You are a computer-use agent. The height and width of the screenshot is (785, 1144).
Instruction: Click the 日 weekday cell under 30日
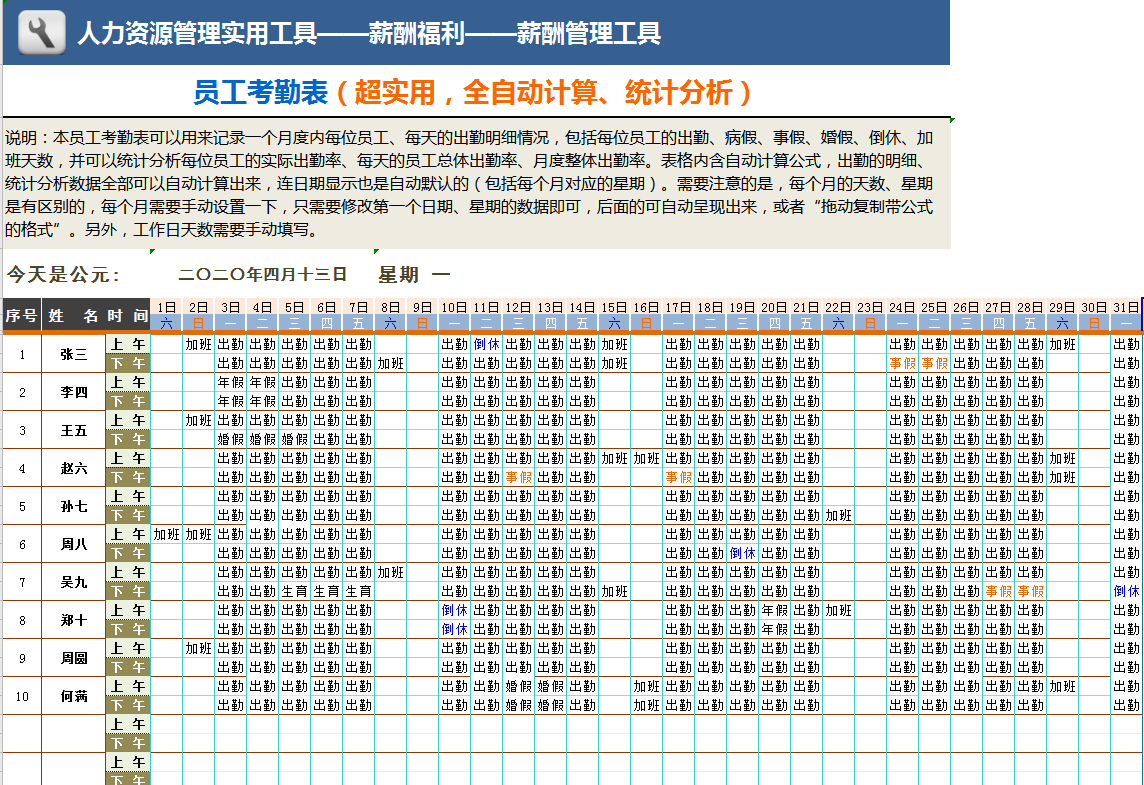tap(1094, 323)
